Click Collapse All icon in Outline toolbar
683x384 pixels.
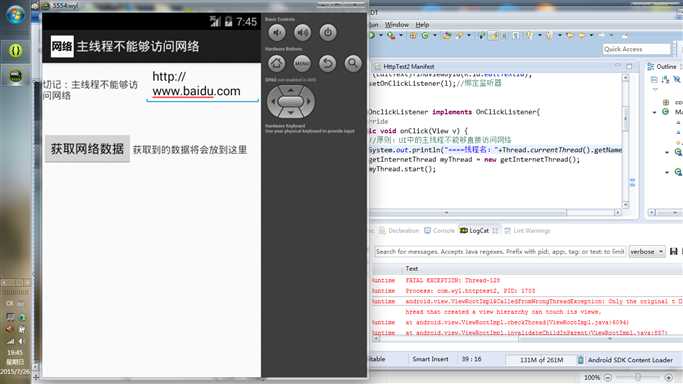(654, 79)
